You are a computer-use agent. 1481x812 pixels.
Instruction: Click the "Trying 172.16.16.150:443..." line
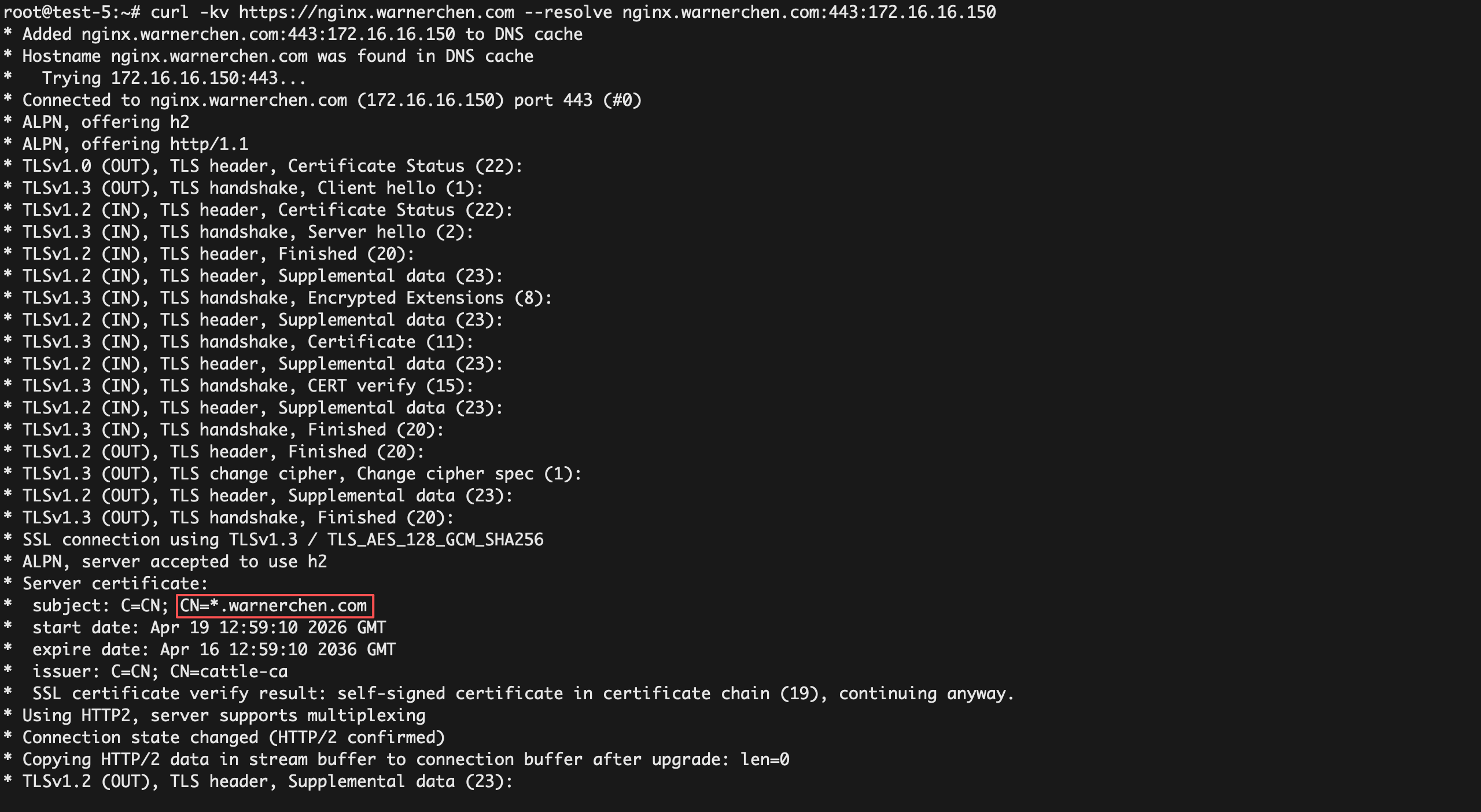[174, 78]
